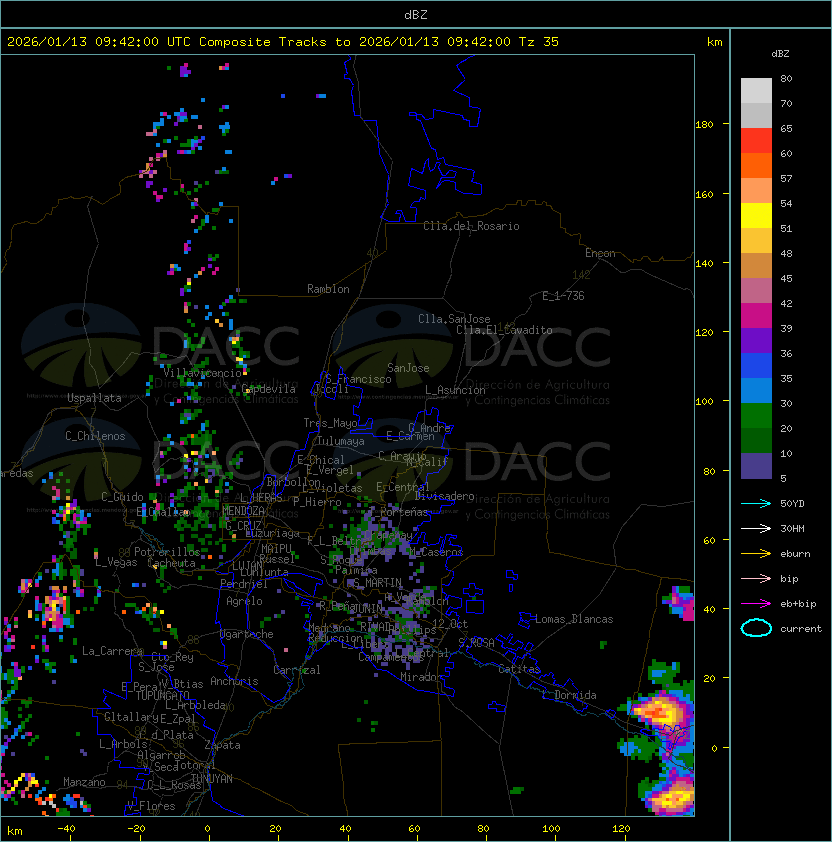
Task: Click the Lomas_Blancas map label
Action: click(x=574, y=619)
